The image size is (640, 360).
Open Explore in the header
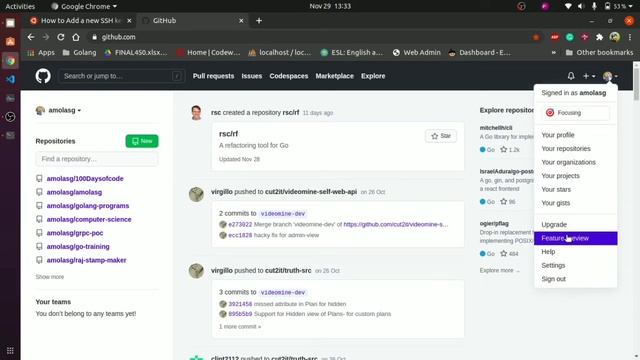[x=373, y=76]
